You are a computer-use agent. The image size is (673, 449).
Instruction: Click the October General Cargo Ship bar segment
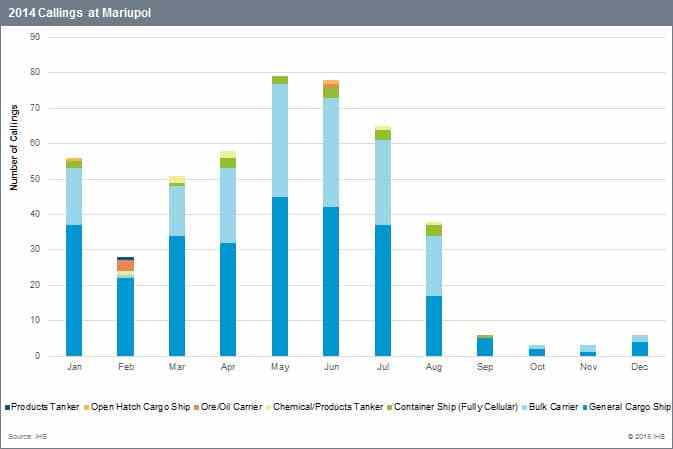coord(537,352)
